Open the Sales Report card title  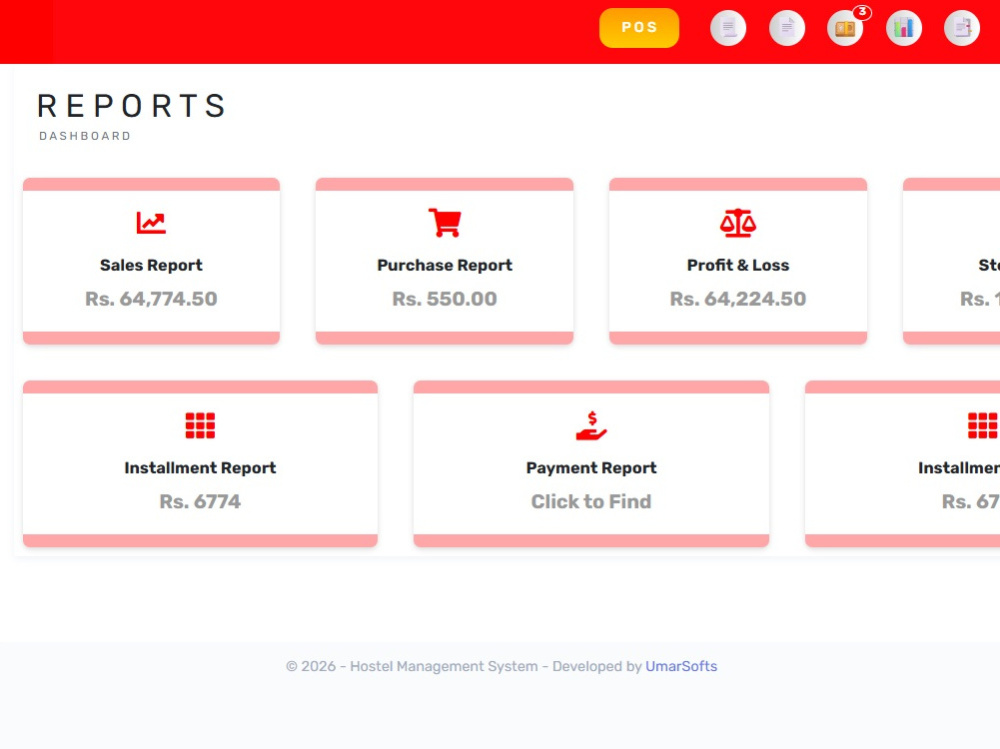point(151,265)
